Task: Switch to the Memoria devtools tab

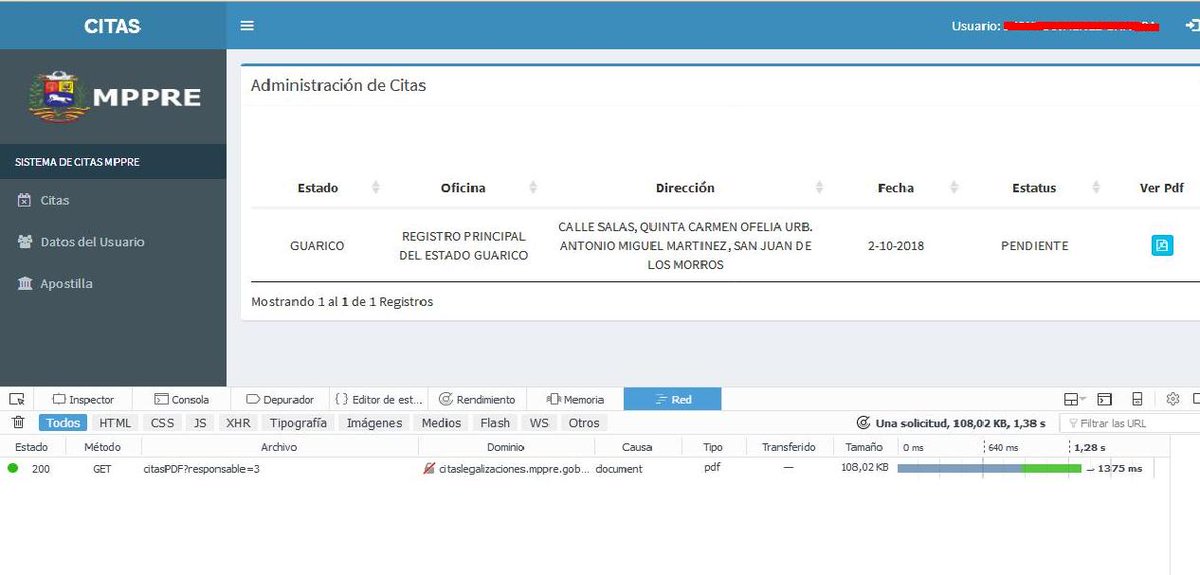Action: tap(575, 399)
